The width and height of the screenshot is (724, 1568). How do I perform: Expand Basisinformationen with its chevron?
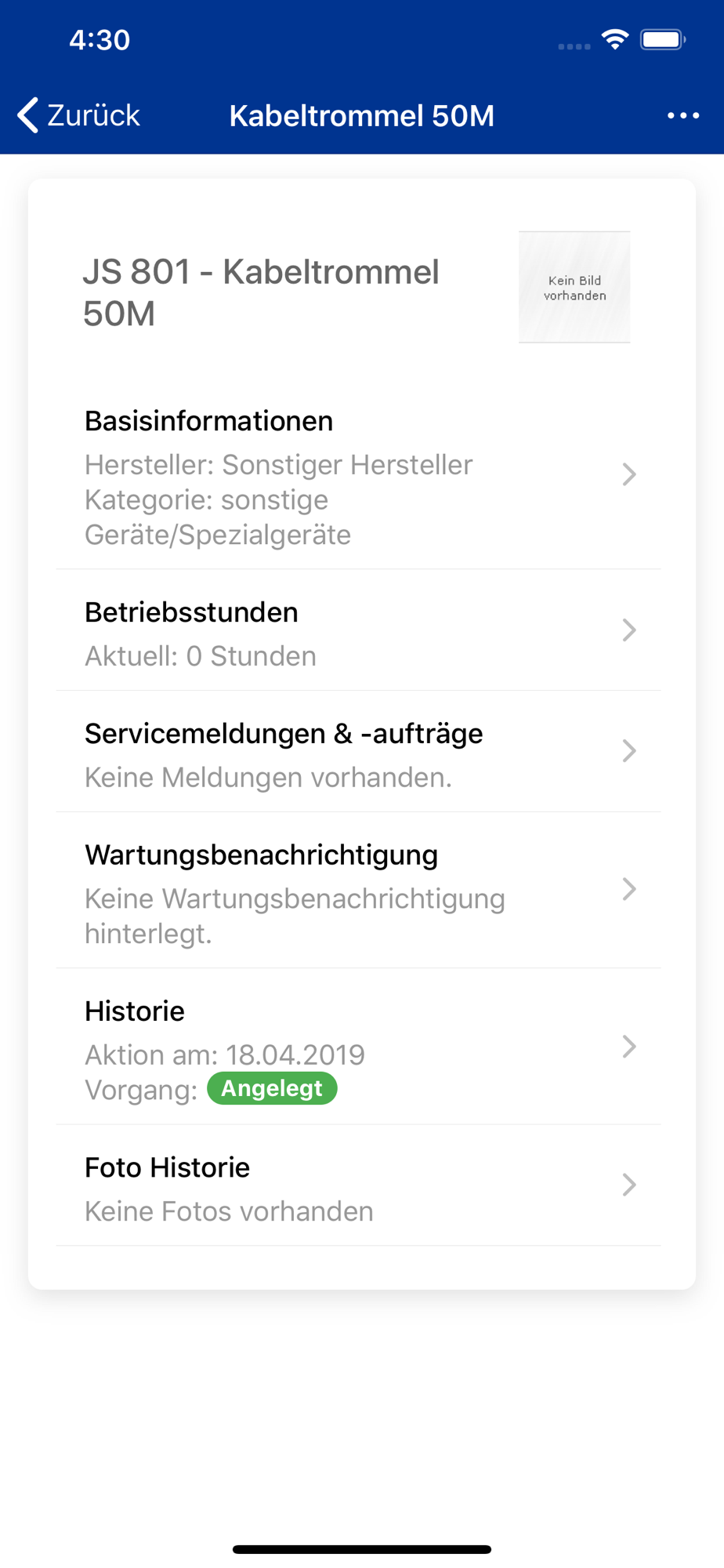(628, 474)
